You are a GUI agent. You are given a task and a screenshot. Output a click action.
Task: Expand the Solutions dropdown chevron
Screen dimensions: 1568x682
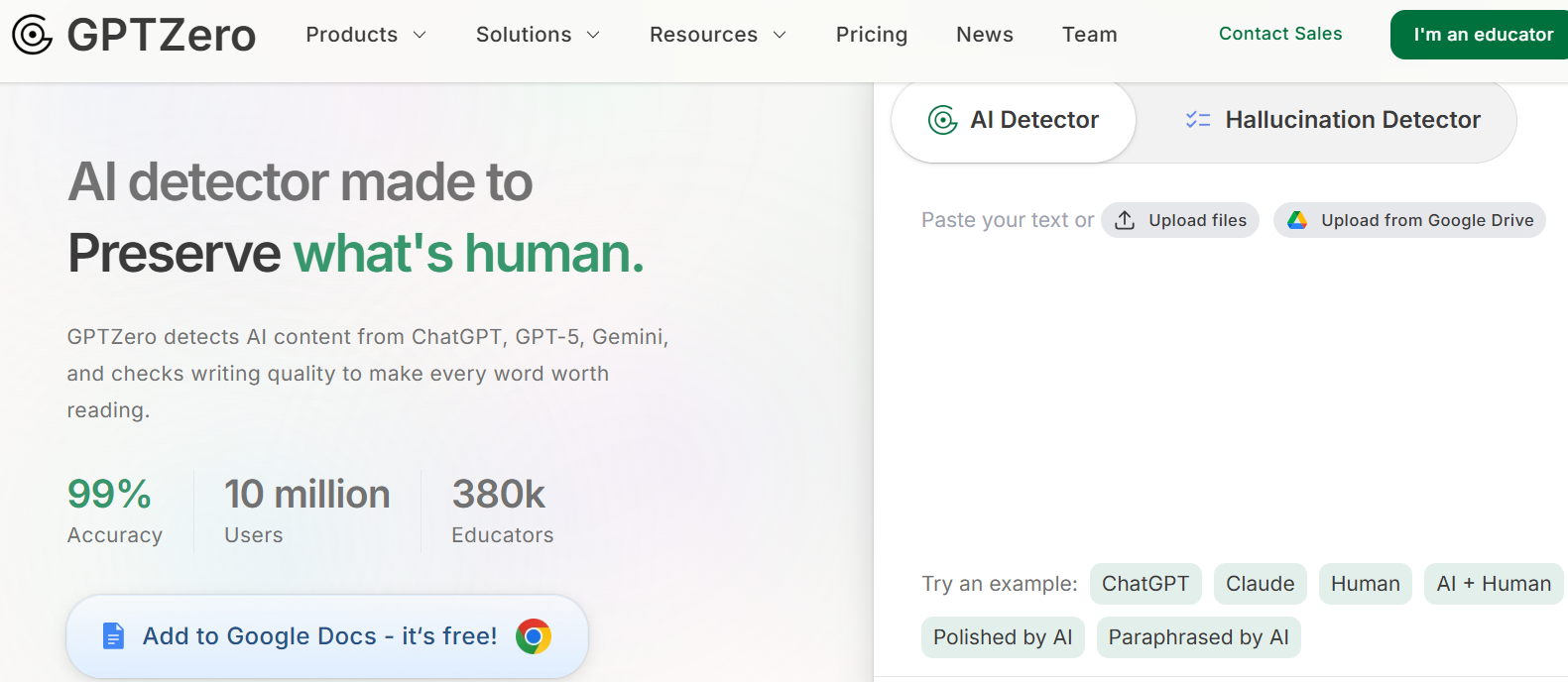[593, 35]
